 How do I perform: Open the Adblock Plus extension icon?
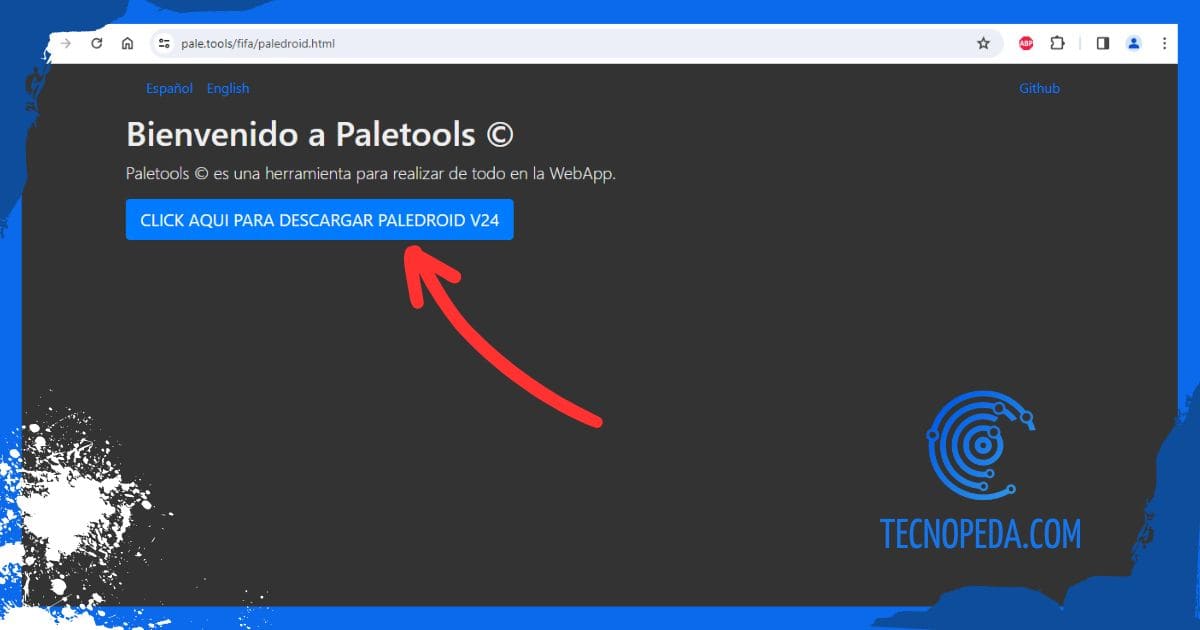[x=1026, y=44]
